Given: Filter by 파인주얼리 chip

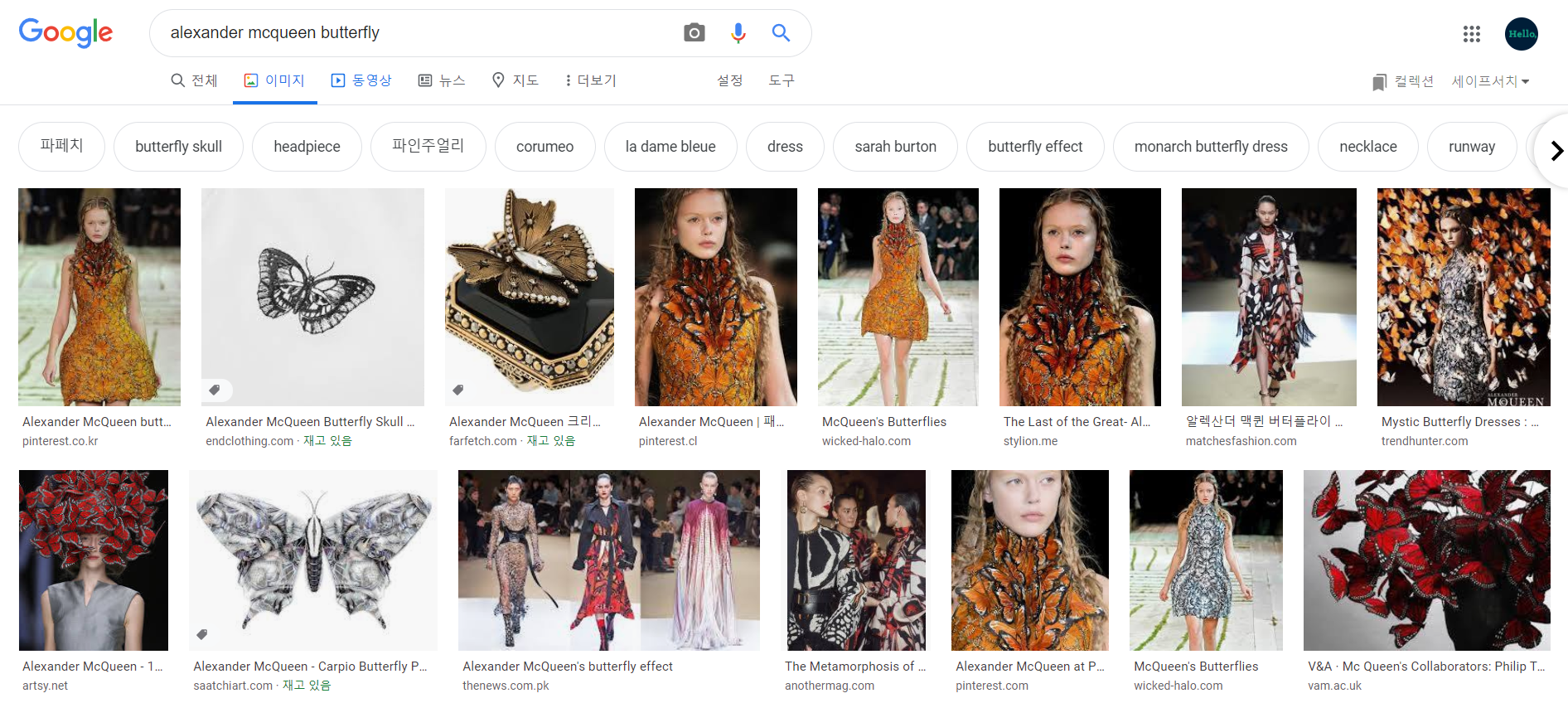Looking at the screenshot, I should pyautogui.click(x=428, y=146).
